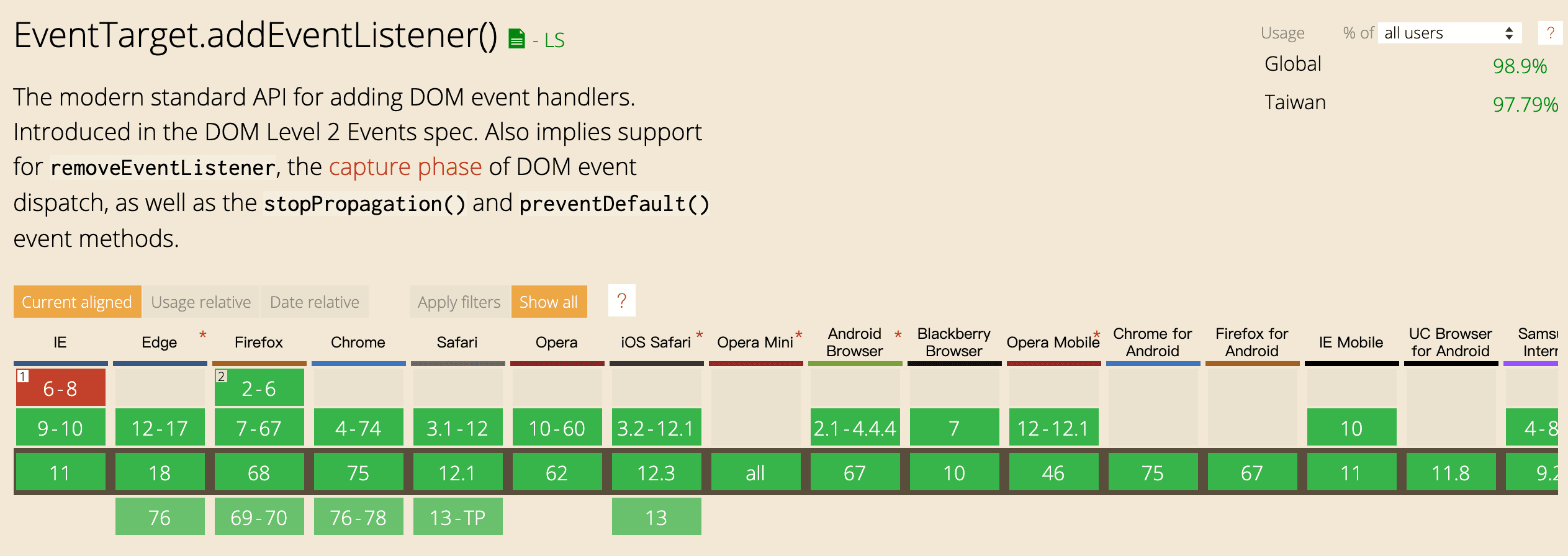Switch to Current aligned view

77,302
